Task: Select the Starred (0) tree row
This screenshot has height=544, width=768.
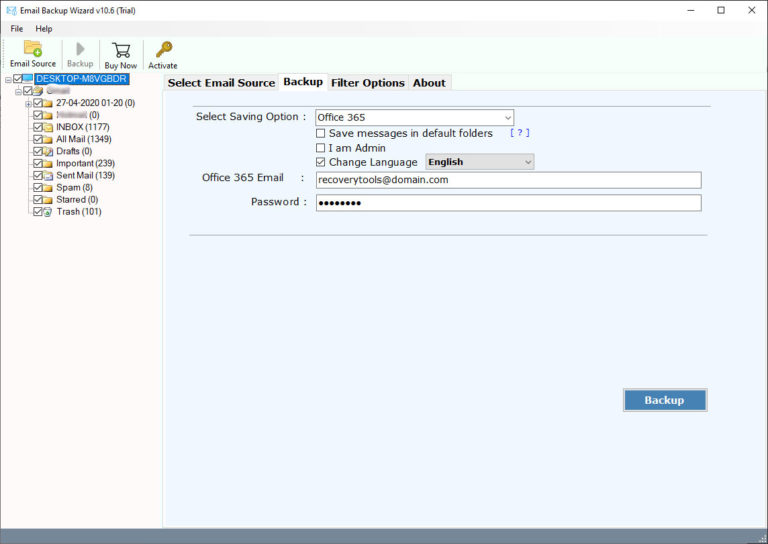Action: click(77, 200)
